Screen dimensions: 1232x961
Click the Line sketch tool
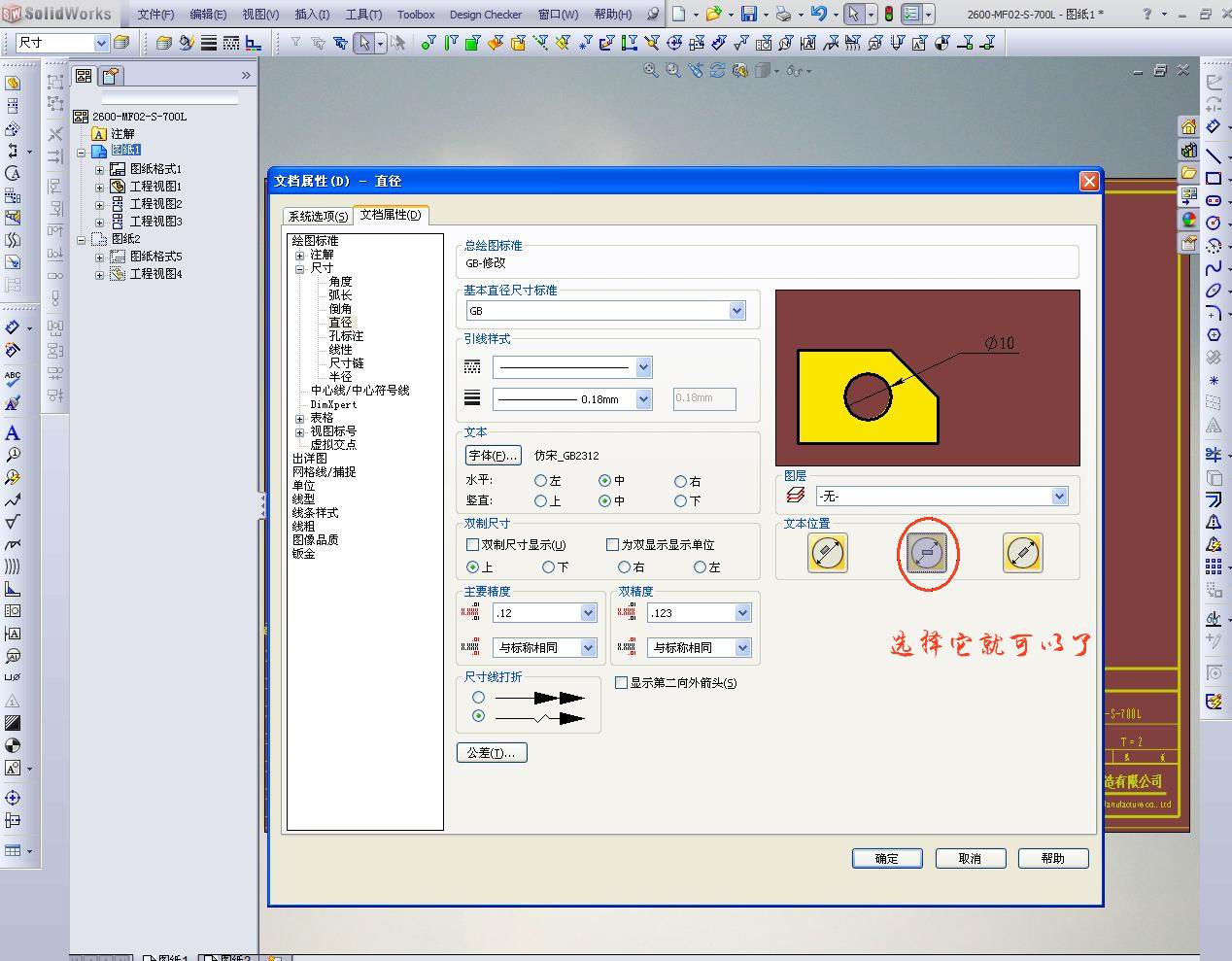pos(1214,155)
